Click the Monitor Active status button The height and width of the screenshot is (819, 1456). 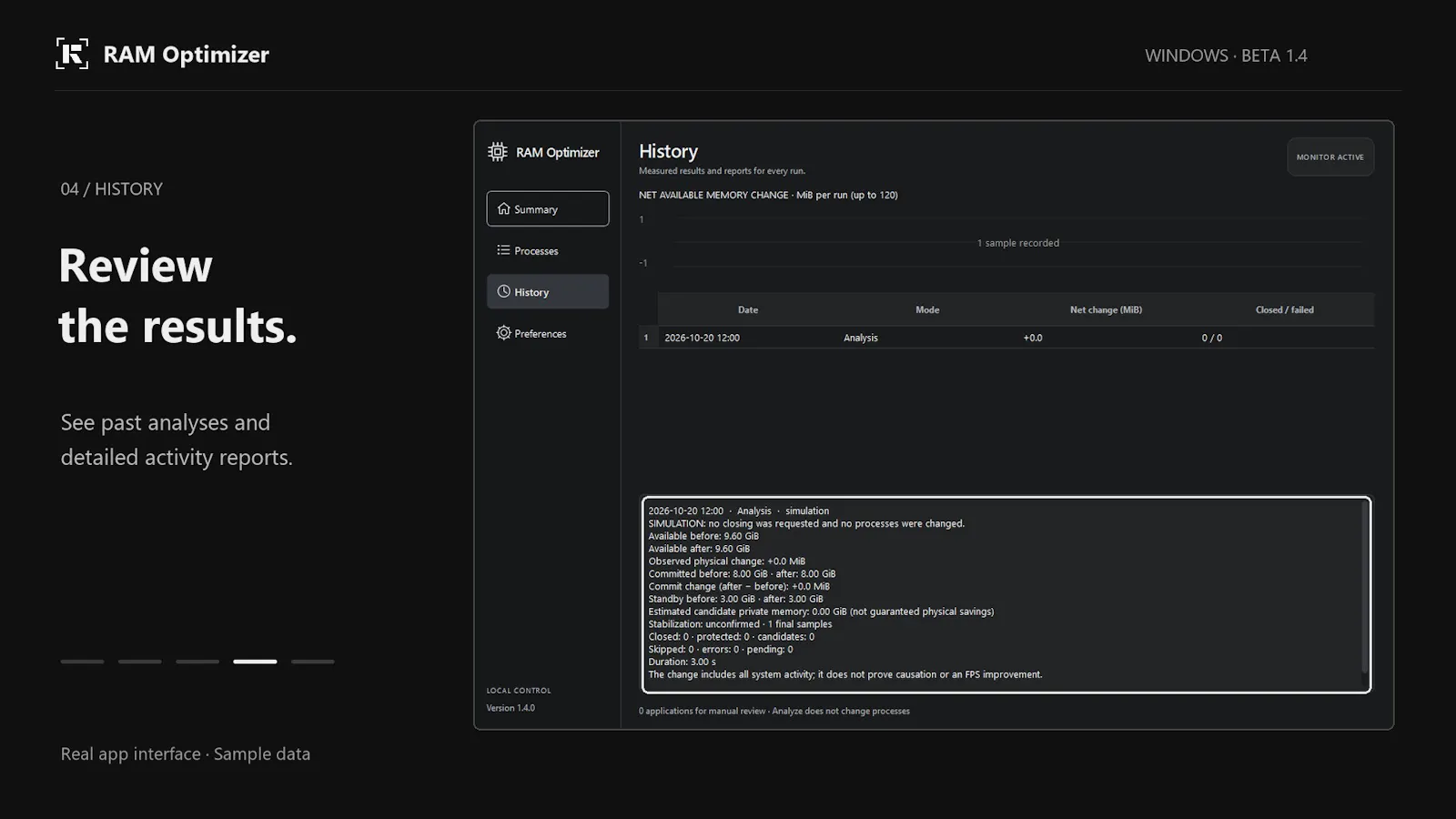[x=1330, y=157]
